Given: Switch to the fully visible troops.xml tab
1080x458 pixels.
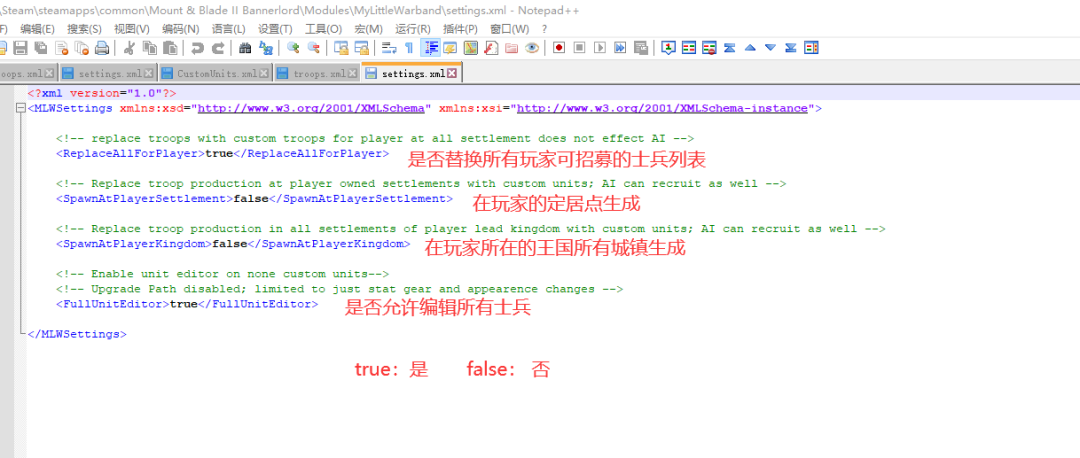Looking at the screenshot, I should (x=318, y=73).
